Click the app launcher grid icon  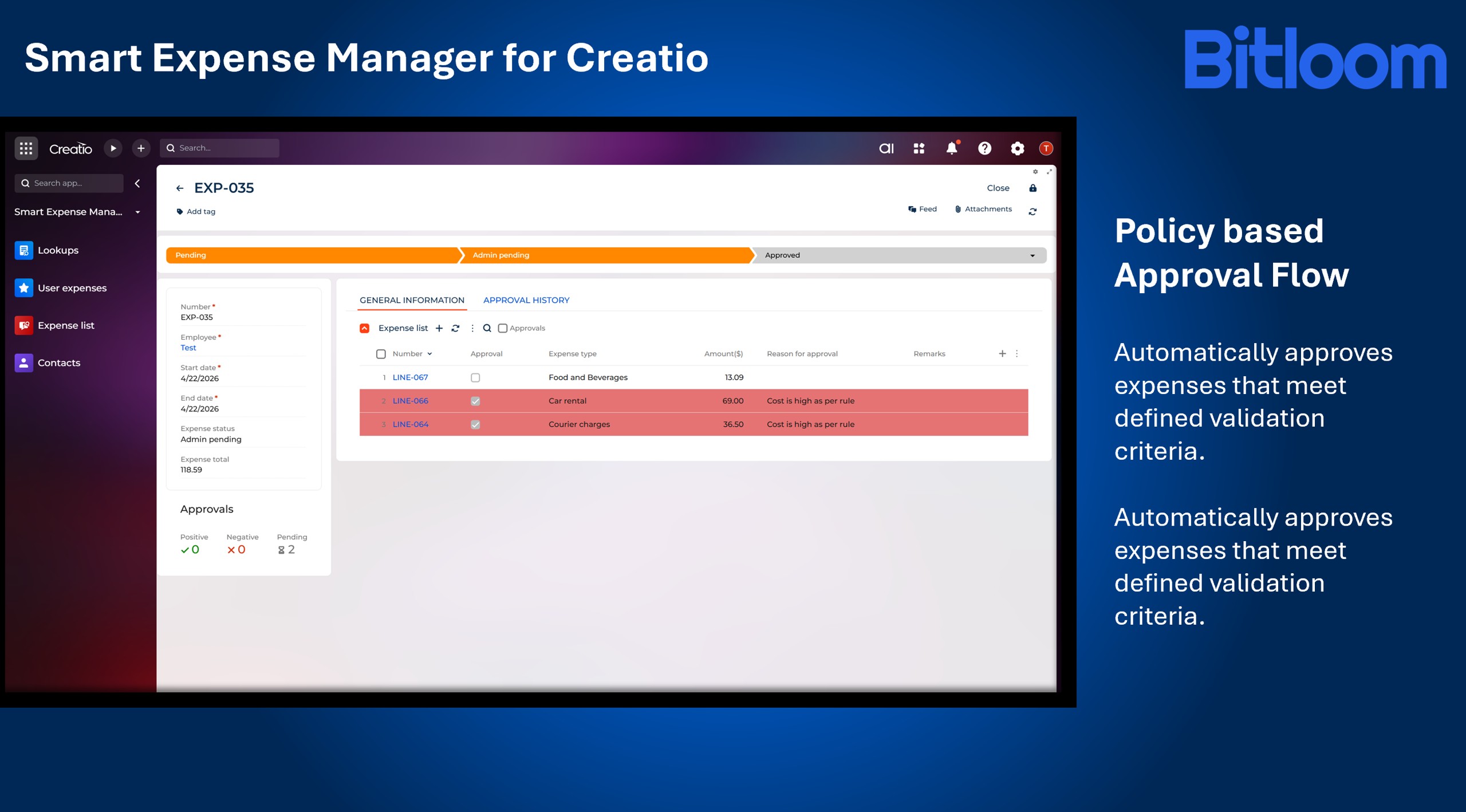coord(26,148)
